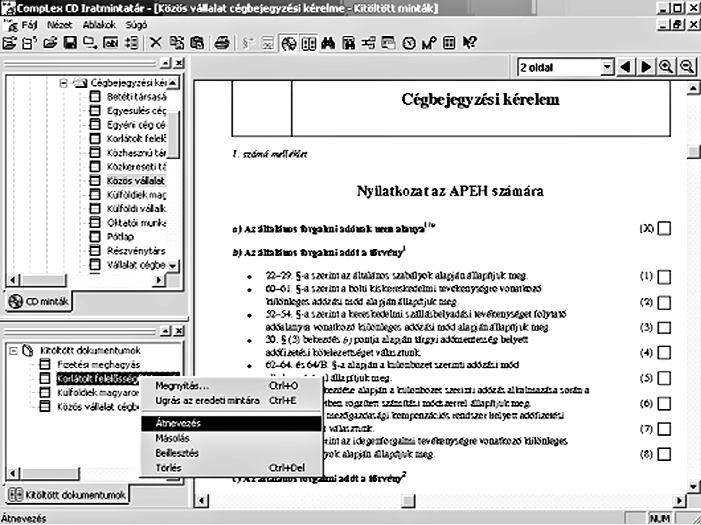Click the list indent arrows toolbar icon
This screenshot has width=701, height=525.
pos(131,43)
